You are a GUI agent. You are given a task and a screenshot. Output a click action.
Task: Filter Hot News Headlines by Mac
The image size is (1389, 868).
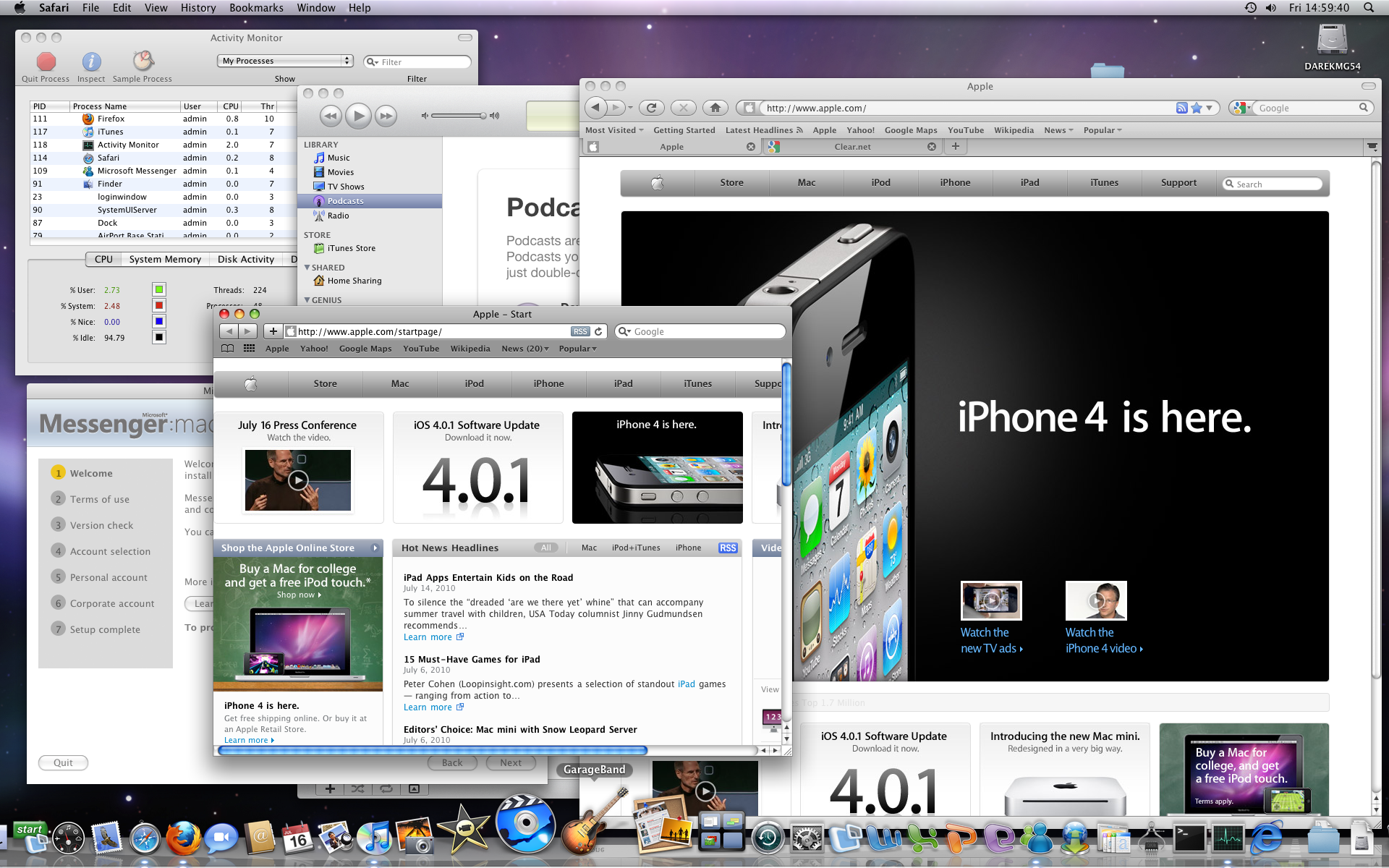tap(589, 548)
